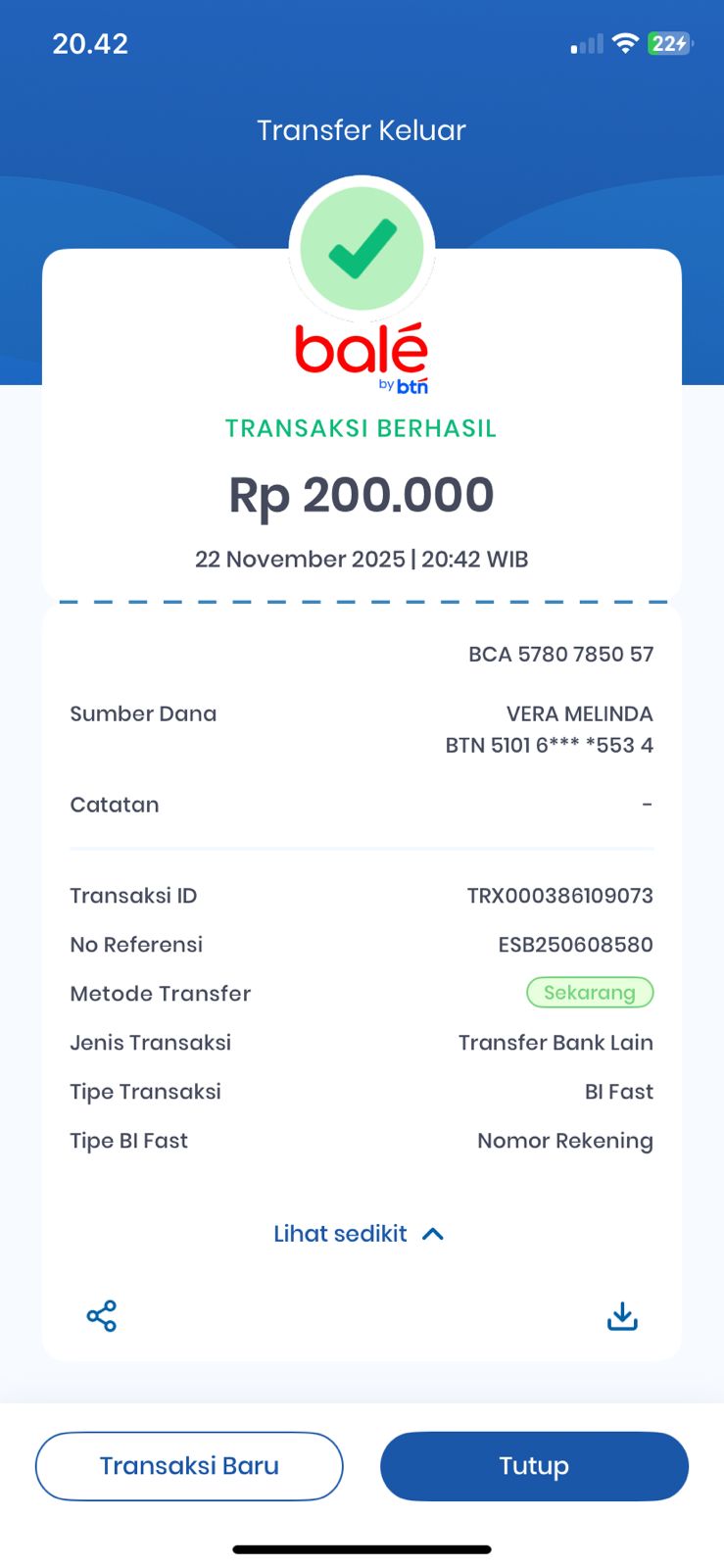Tap the cellular signal bars icon
The image size is (724, 1568).
coord(587,44)
